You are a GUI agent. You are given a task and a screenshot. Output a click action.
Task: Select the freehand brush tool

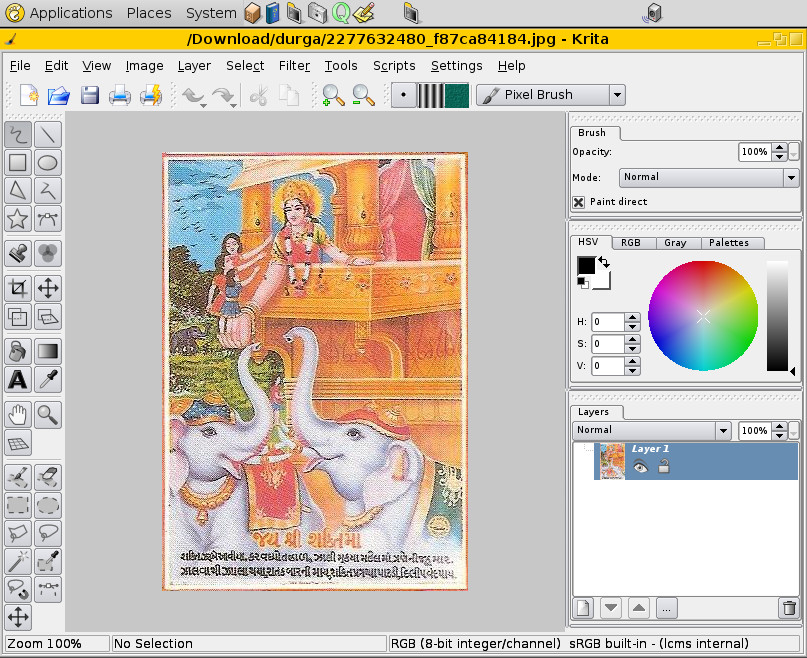point(18,135)
